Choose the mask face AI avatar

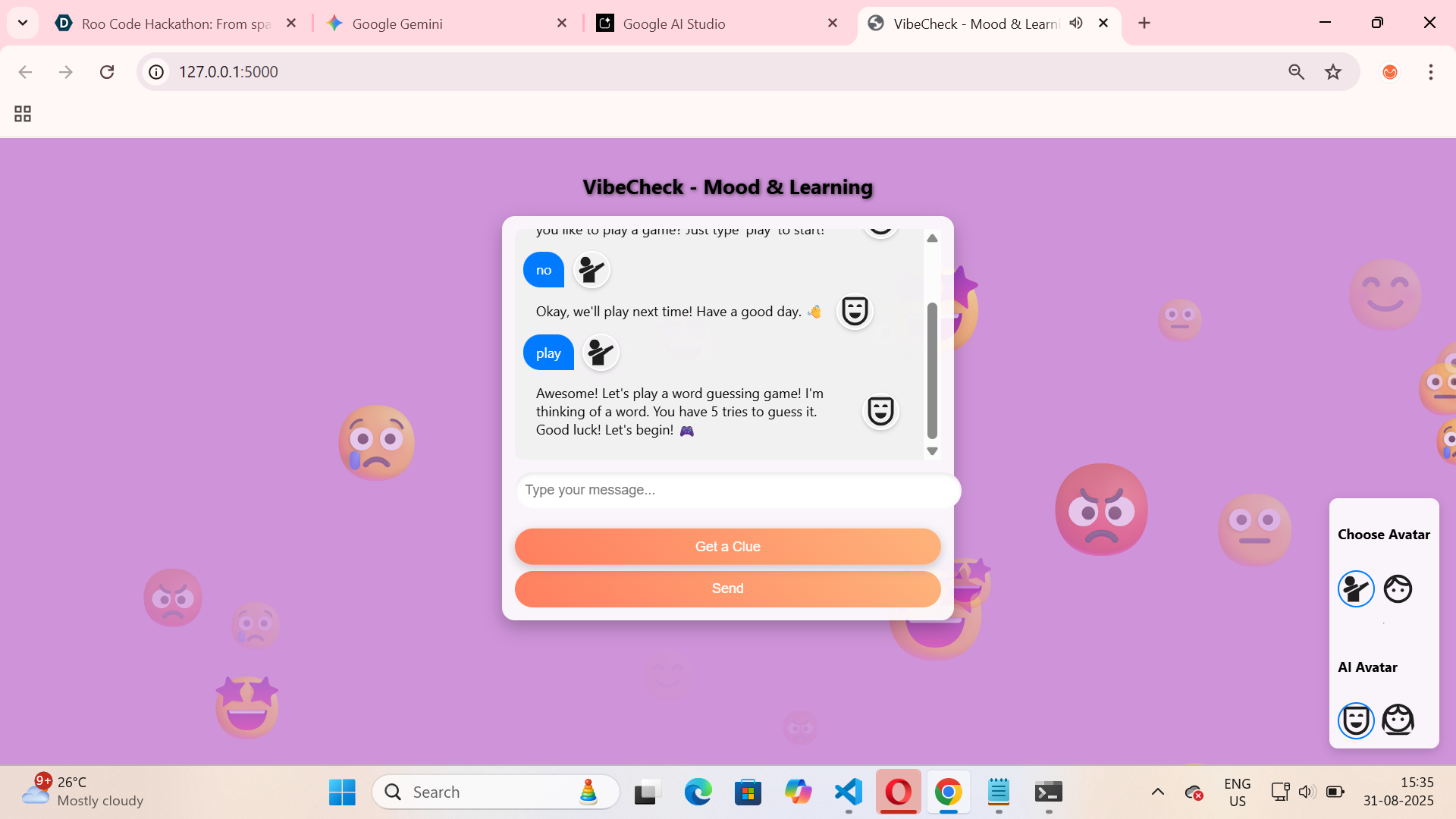(x=1356, y=720)
